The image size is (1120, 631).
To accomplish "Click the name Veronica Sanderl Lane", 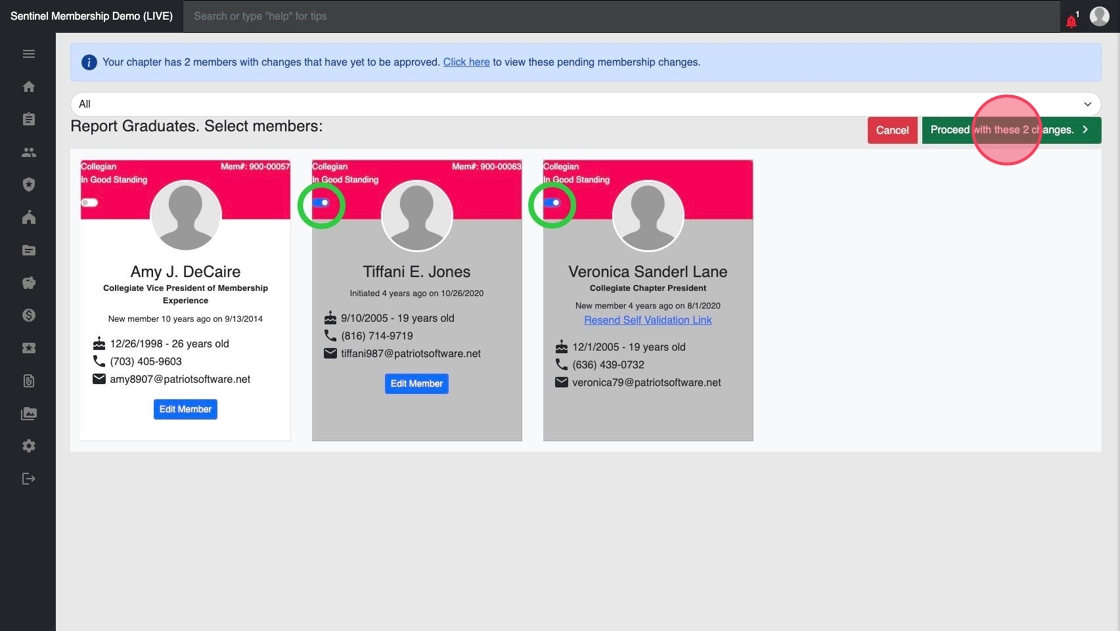I will tap(648, 272).
